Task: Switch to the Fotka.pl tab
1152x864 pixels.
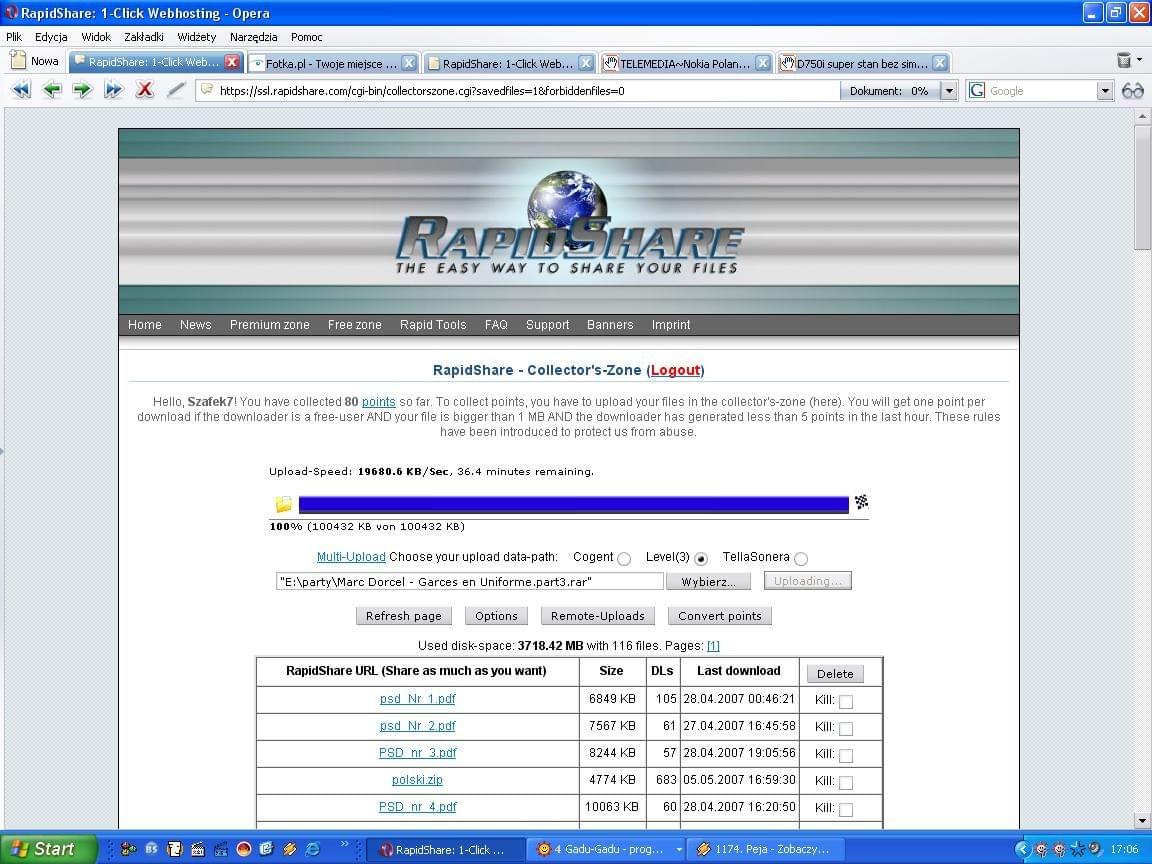Action: click(x=330, y=63)
